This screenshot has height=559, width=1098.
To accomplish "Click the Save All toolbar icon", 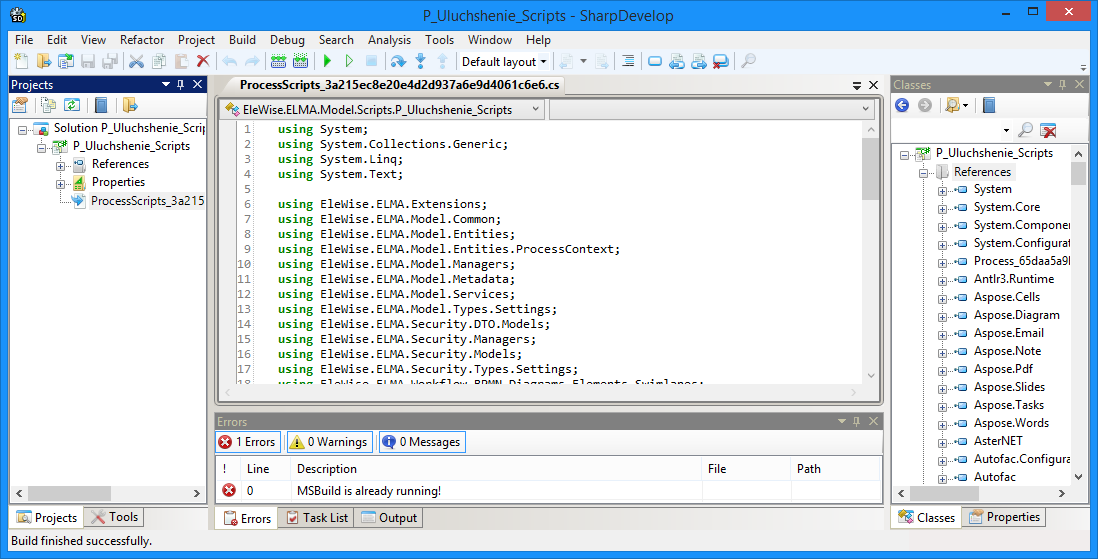I will 110,62.
